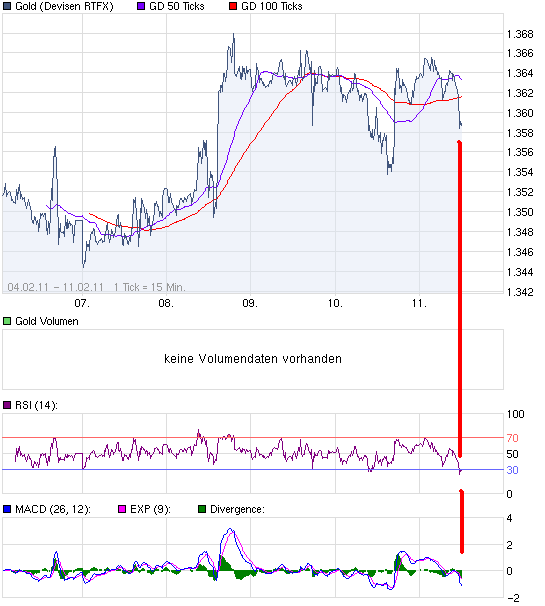Select the 'GD 100 Ticks' legend label
Viewport: 545px width, 606px height.
click(x=272, y=6)
